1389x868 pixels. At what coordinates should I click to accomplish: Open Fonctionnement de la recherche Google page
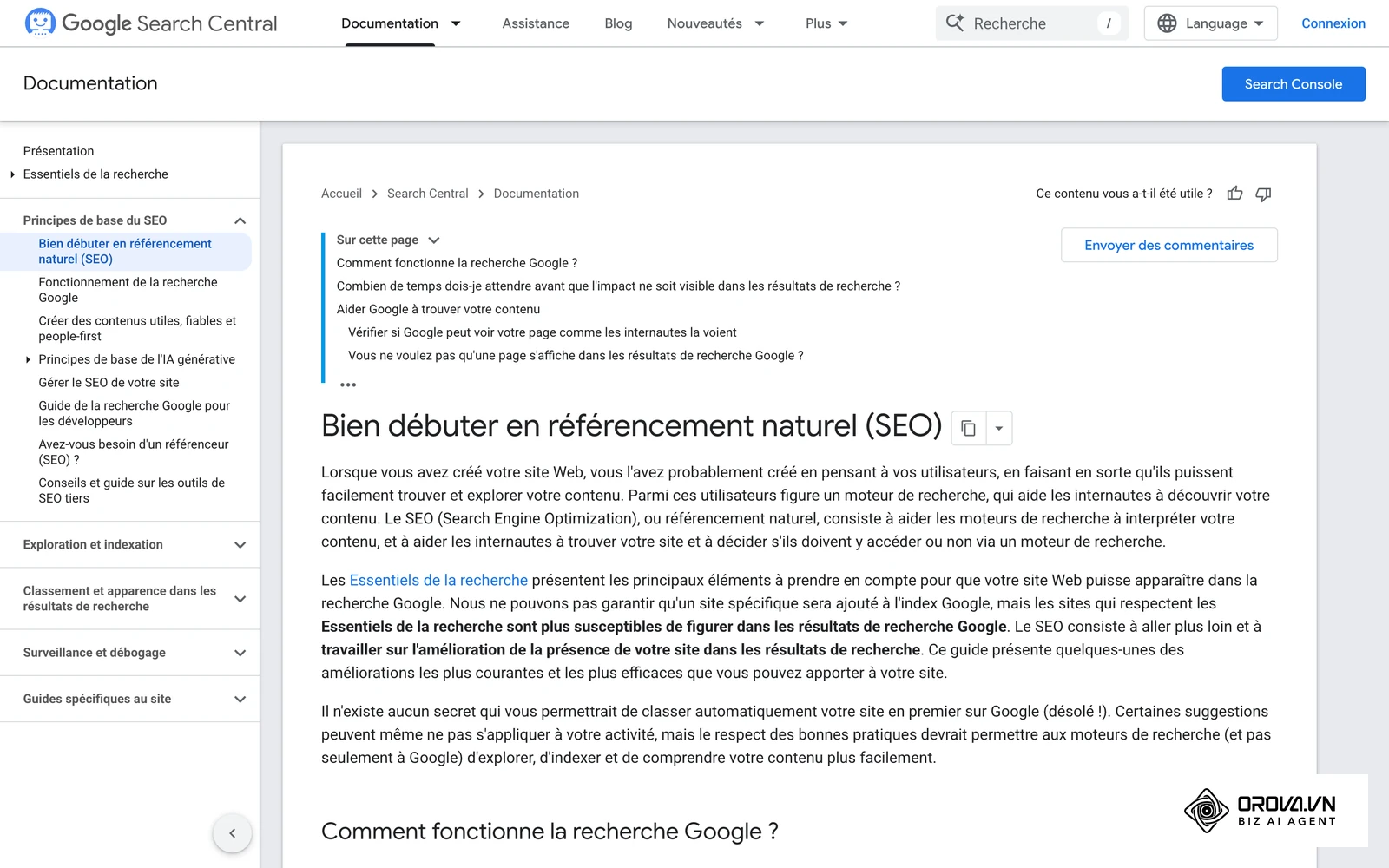(x=128, y=290)
